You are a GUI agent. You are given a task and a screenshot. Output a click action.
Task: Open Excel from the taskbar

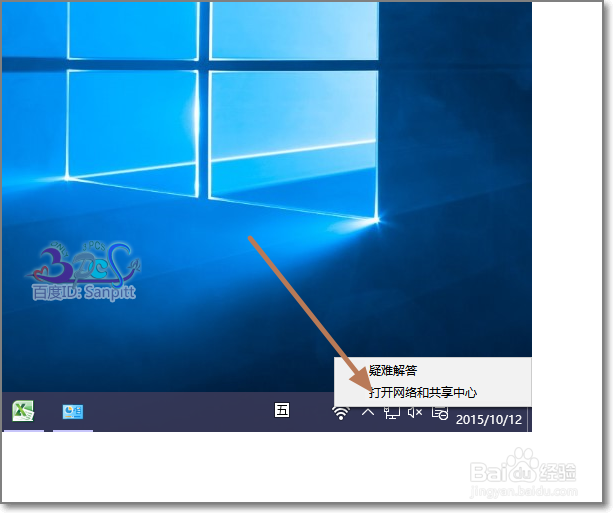pos(23,411)
